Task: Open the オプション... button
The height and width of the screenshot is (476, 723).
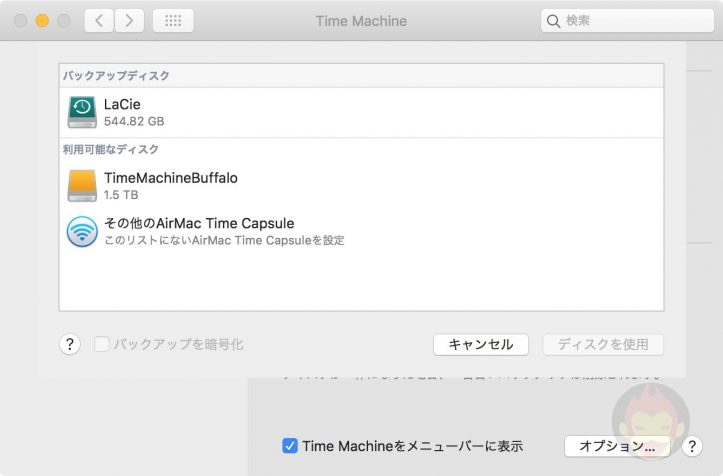Action: 617,446
